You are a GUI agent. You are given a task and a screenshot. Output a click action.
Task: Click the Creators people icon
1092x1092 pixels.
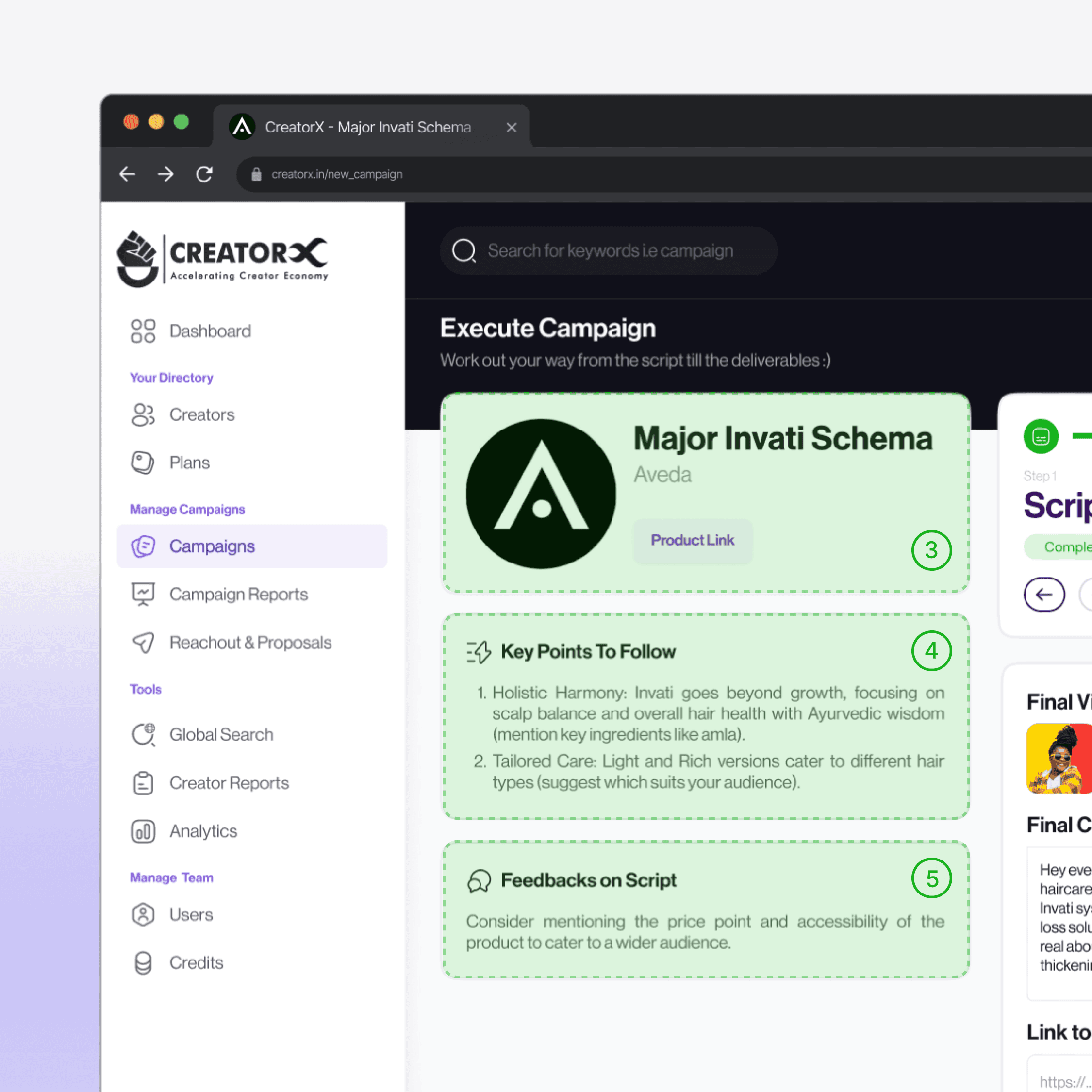(x=142, y=414)
